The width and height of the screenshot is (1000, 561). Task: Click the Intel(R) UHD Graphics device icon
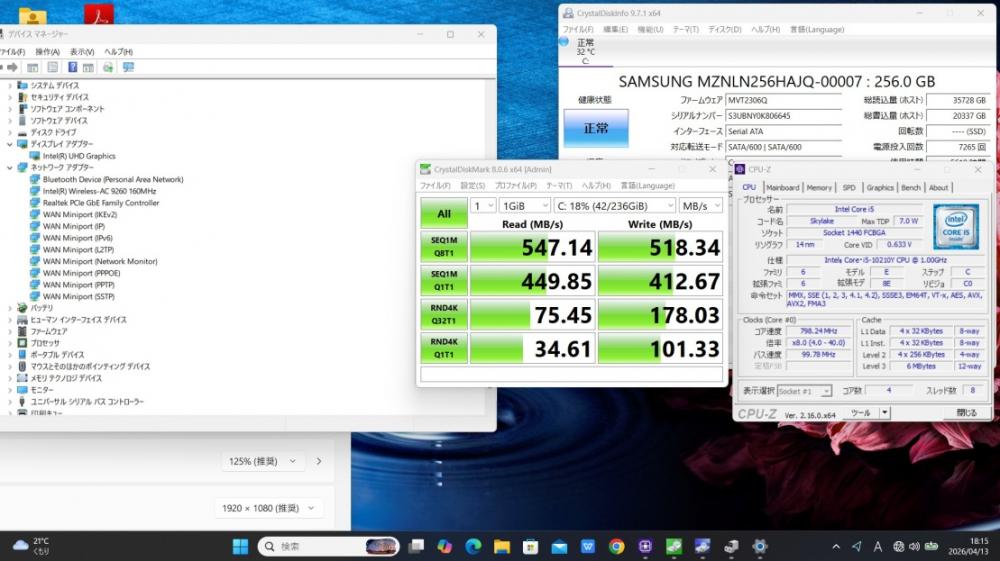tap(35, 156)
